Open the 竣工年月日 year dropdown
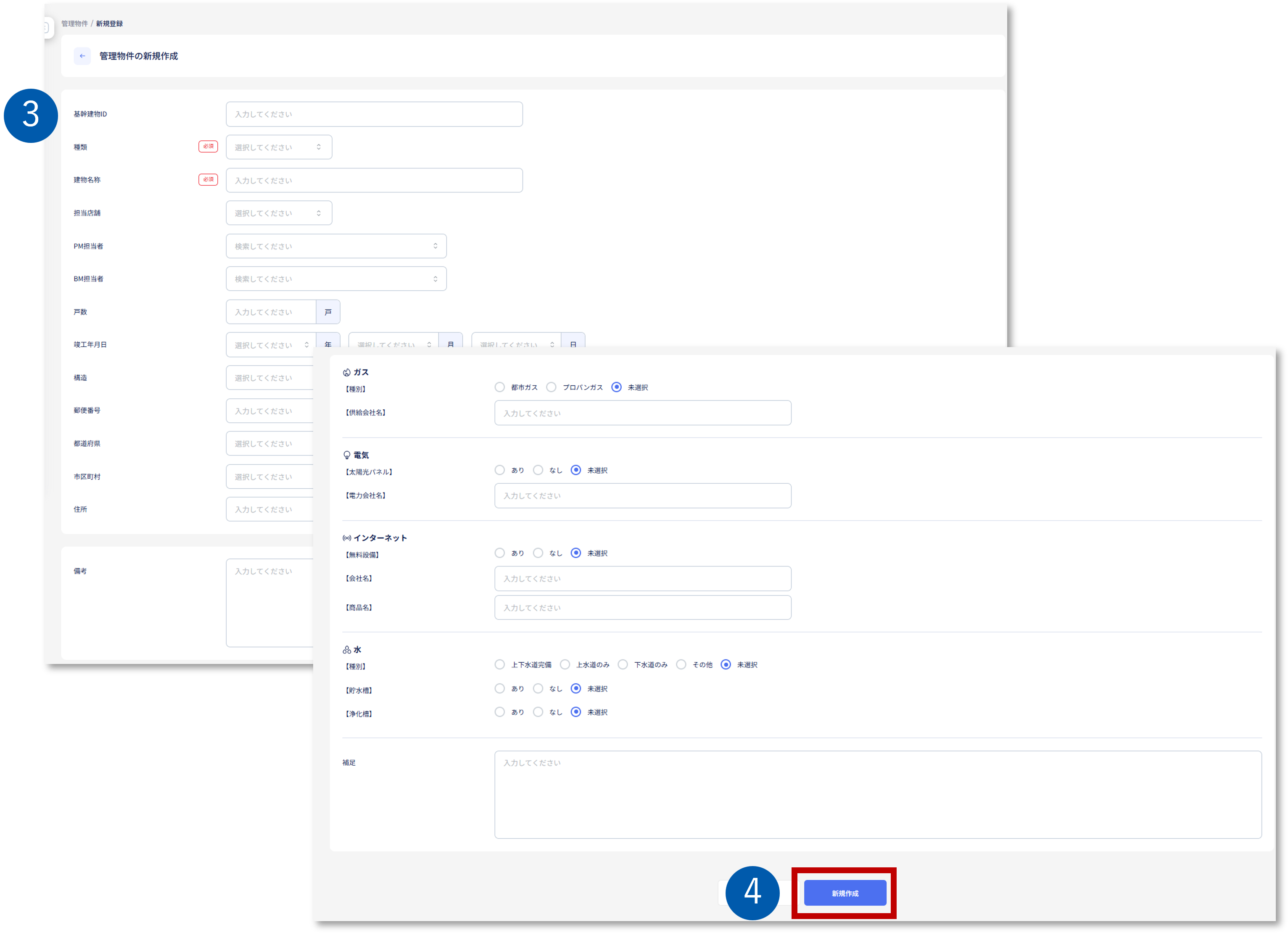 coord(271,345)
